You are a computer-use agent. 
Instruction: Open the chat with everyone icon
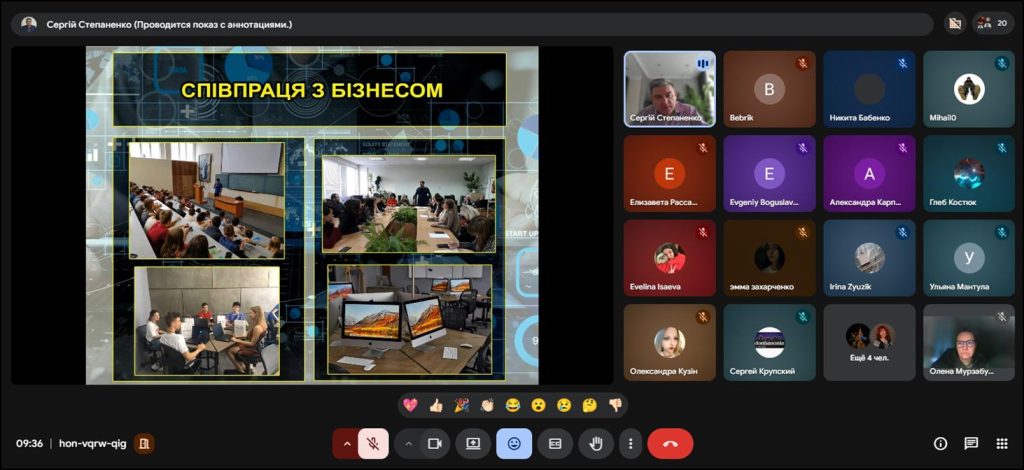coord(971,444)
